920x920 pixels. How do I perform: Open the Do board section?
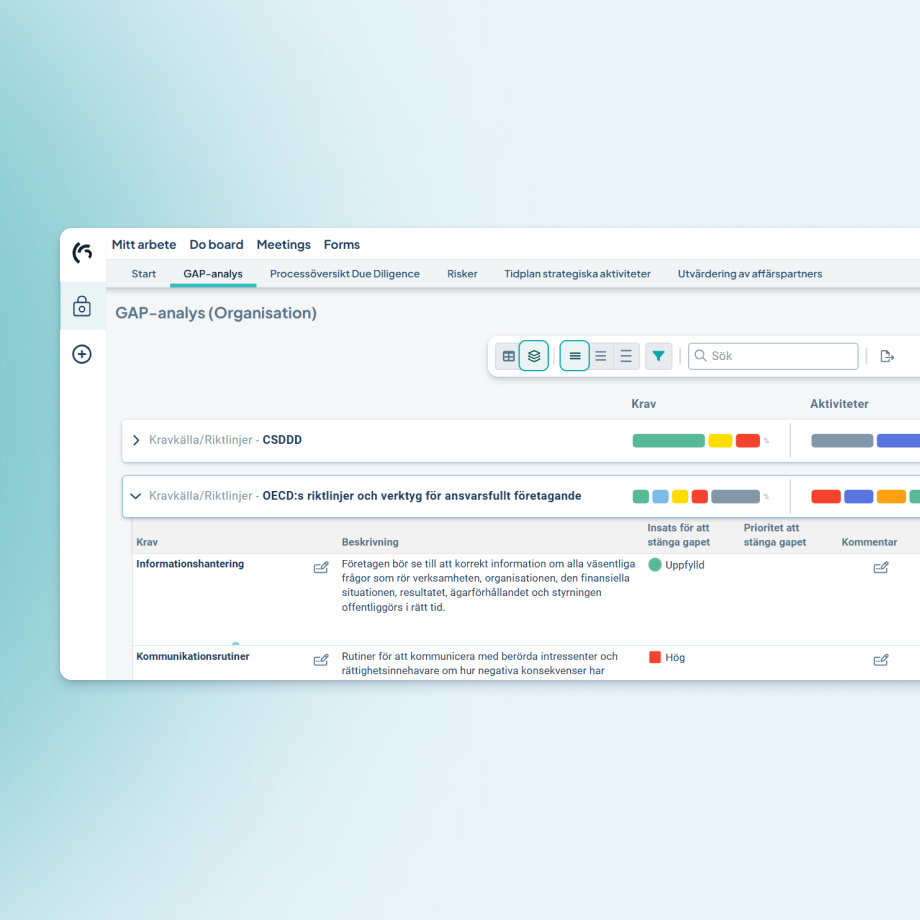pyautogui.click(x=216, y=244)
